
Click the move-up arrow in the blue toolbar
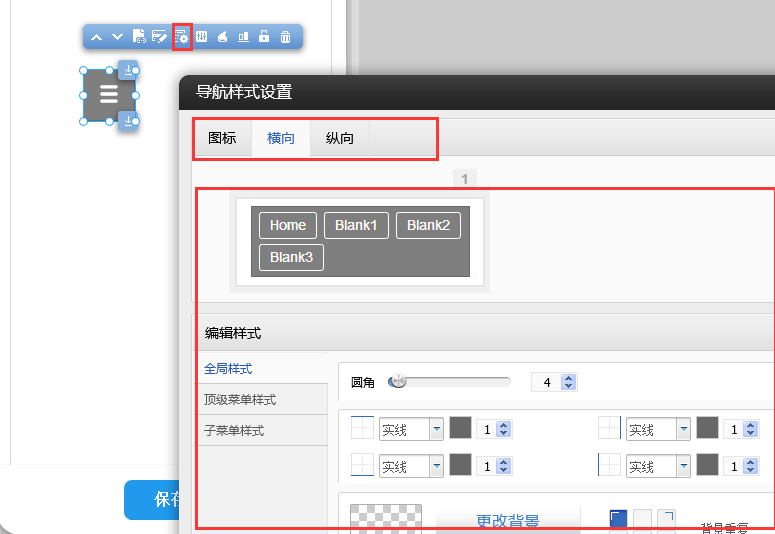[x=97, y=37]
